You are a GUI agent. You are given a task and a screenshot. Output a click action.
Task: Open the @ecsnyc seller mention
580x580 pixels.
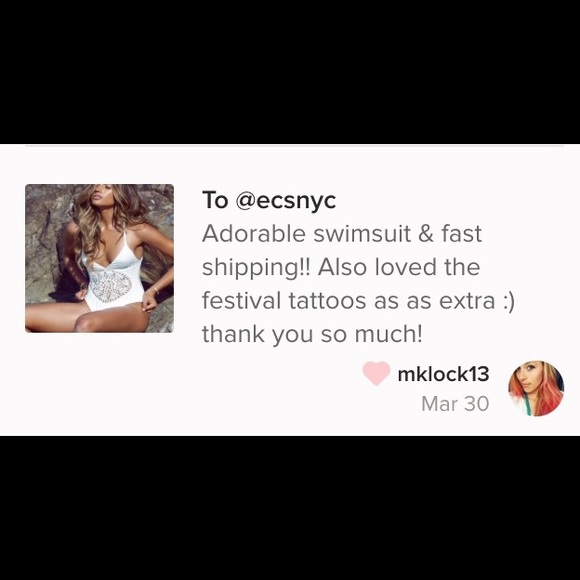pyautogui.click(x=286, y=200)
